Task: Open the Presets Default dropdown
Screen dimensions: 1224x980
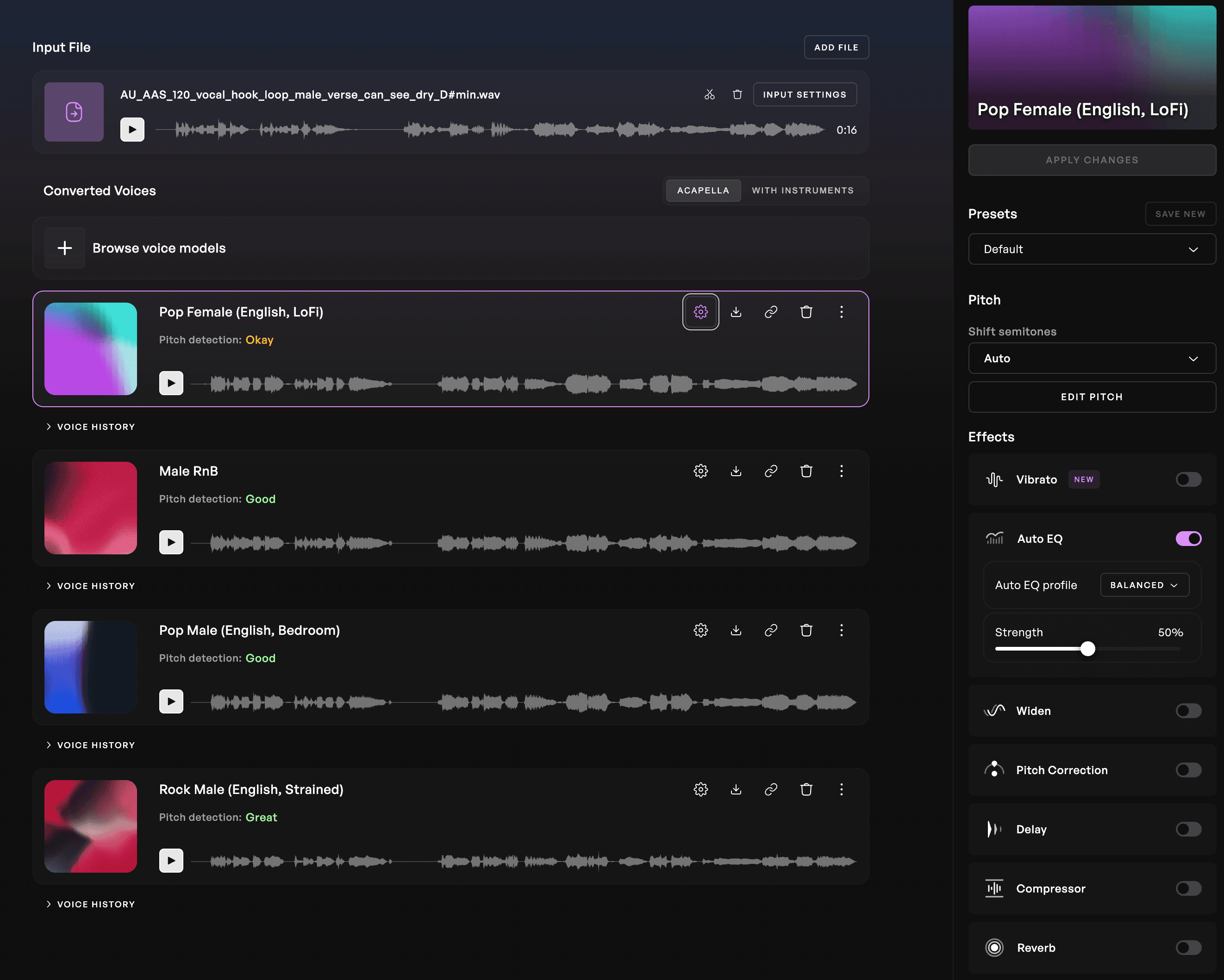Action: [x=1092, y=249]
